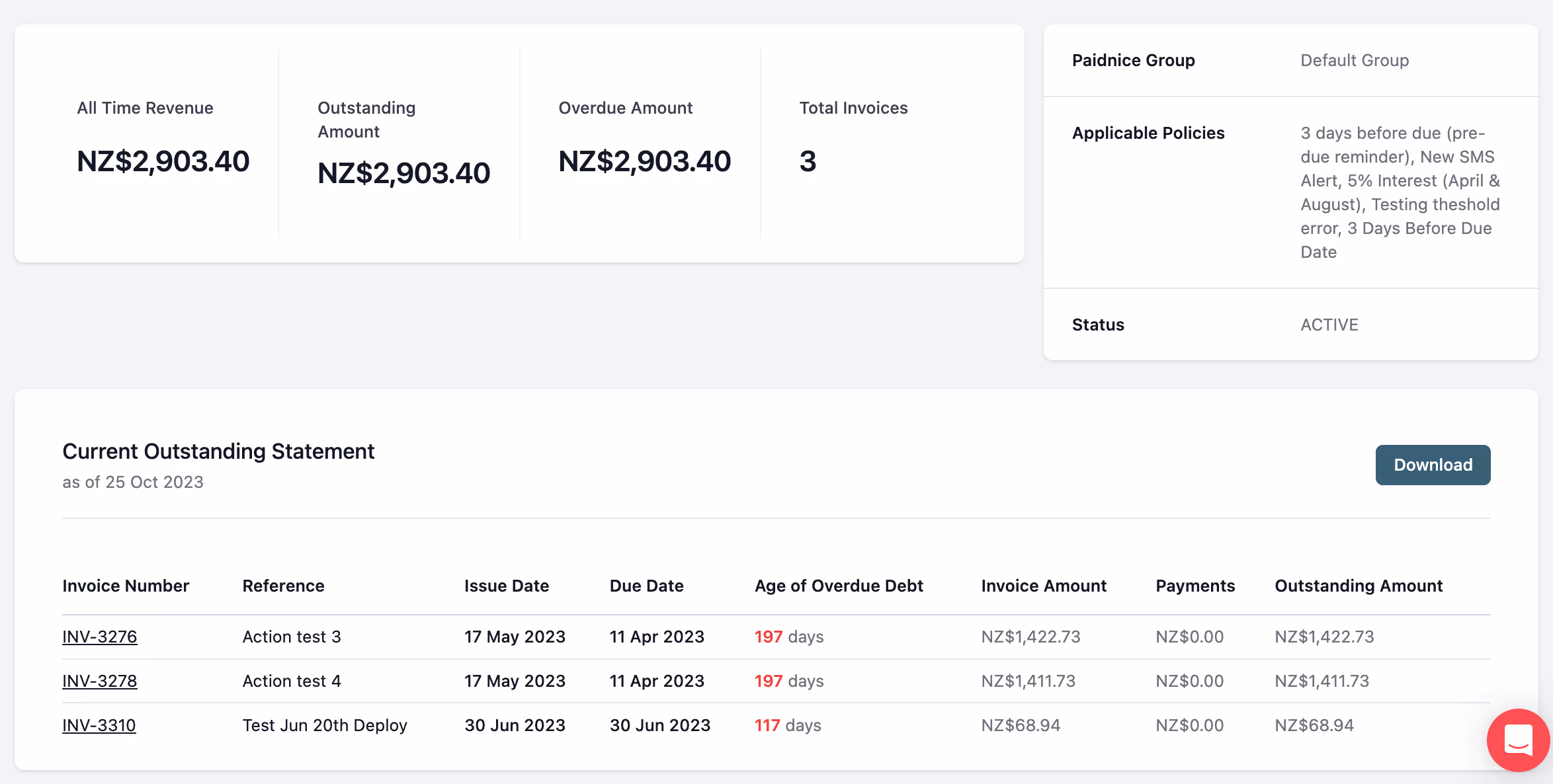Select the 'Paidnice Group' label
The image size is (1553, 784).
[x=1133, y=60]
